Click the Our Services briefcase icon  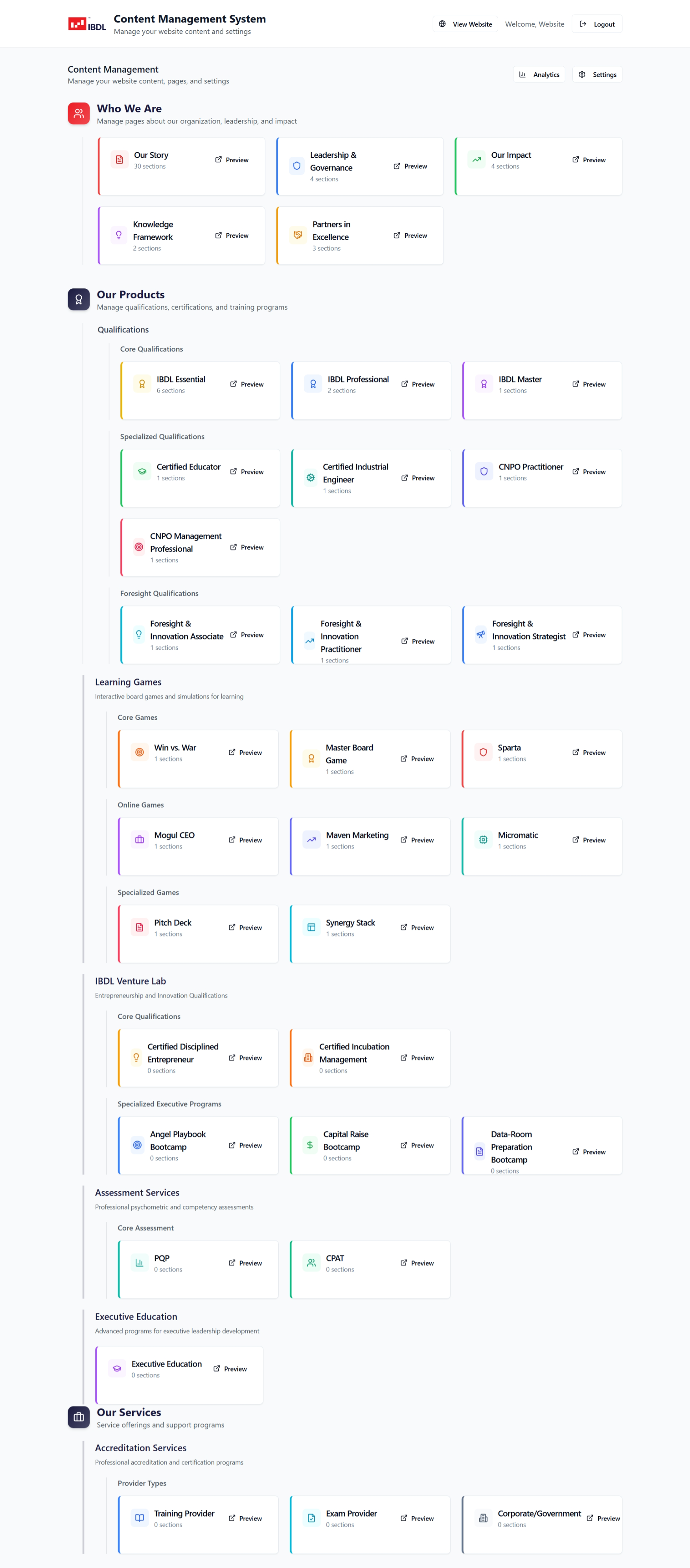pyautogui.click(x=79, y=1417)
